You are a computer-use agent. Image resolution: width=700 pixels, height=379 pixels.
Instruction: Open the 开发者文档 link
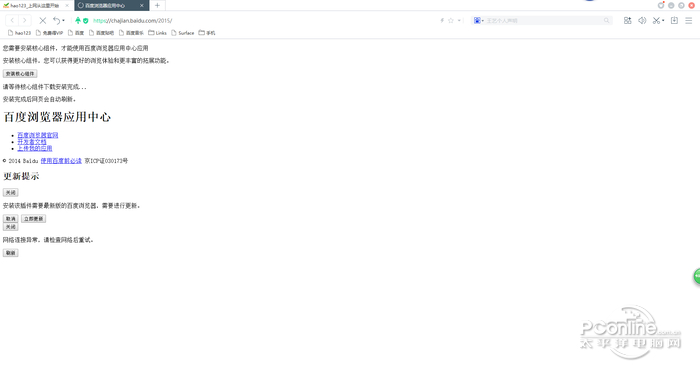pyautogui.click(x=32, y=142)
